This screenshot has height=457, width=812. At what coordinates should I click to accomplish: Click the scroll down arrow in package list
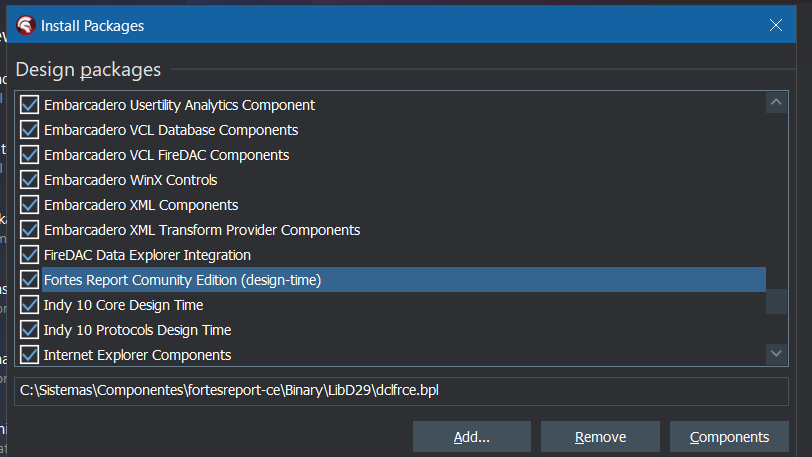coord(776,354)
